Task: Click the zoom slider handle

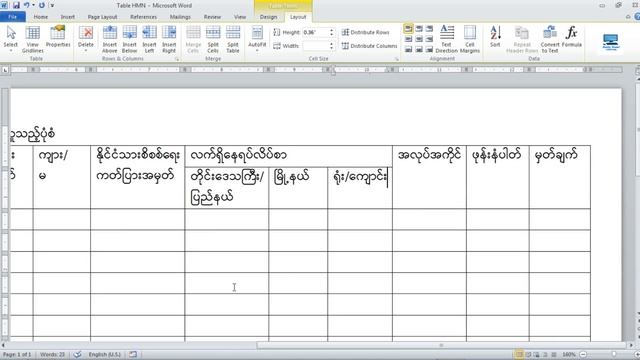Action: pyautogui.click(x=613, y=354)
